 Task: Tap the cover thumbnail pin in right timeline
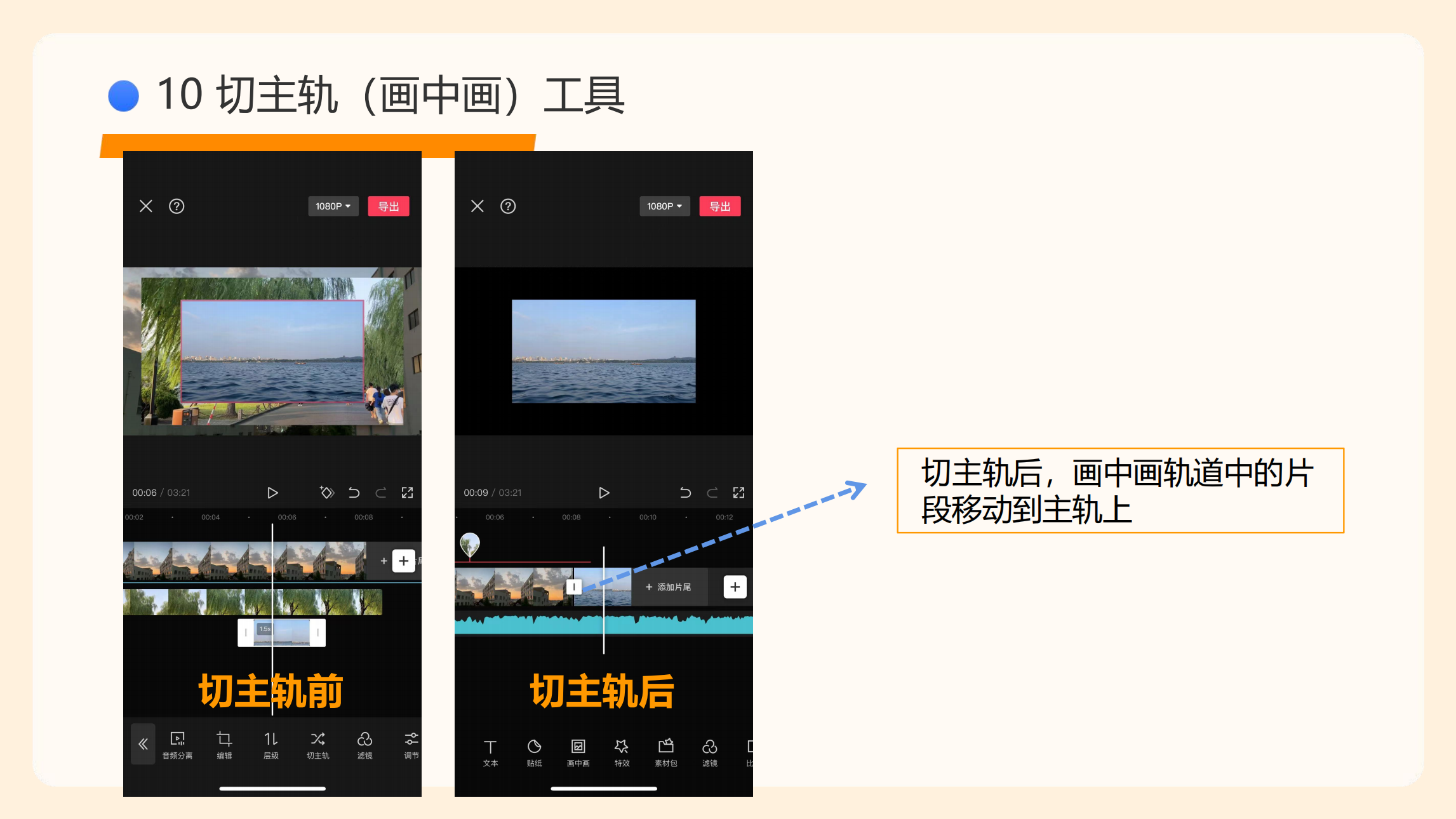coord(470,545)
